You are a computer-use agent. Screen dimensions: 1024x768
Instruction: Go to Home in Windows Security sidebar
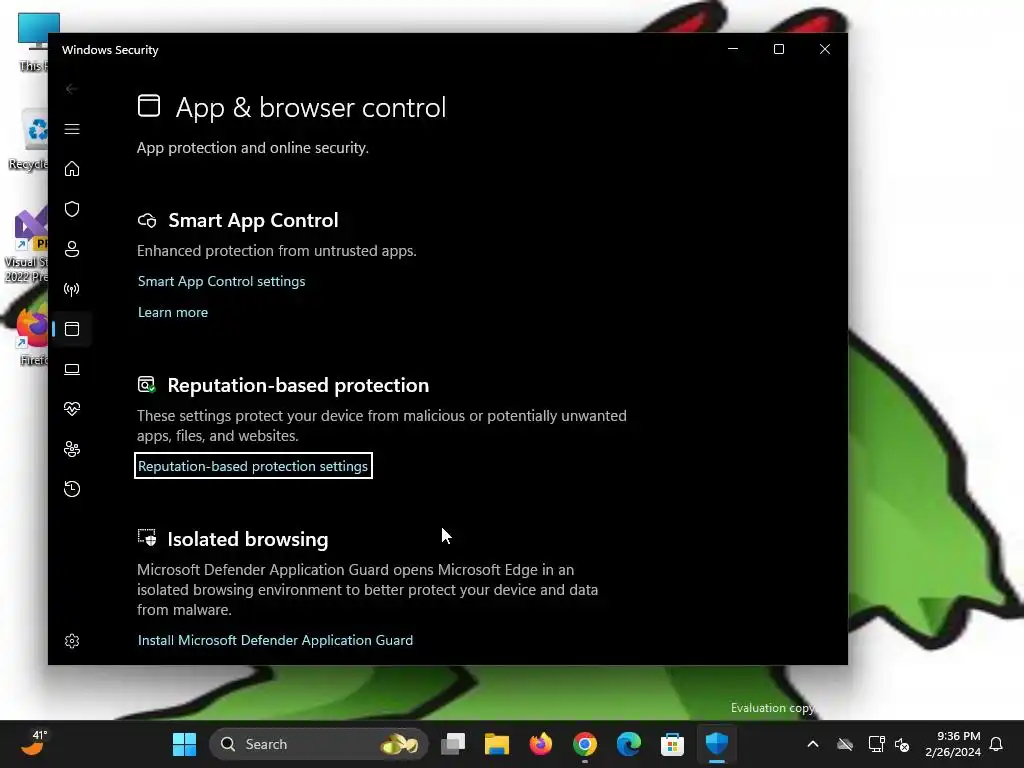(72, 169)
